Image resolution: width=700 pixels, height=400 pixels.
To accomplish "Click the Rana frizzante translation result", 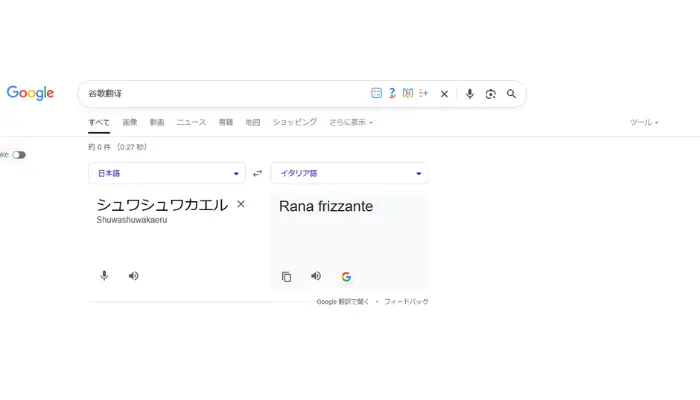I will [326, 206].
